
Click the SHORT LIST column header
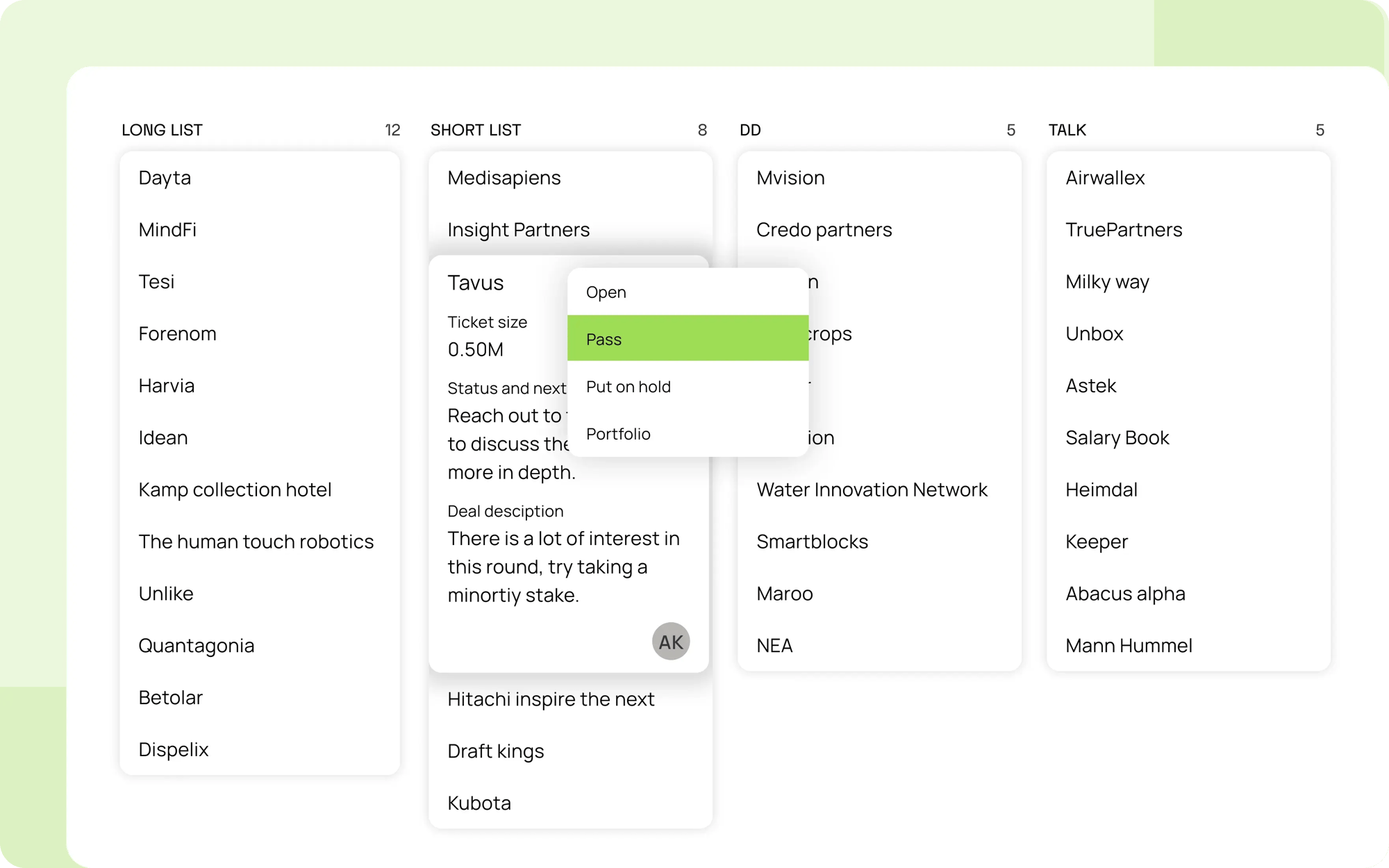pyautogui.click(x=475, y=130)
